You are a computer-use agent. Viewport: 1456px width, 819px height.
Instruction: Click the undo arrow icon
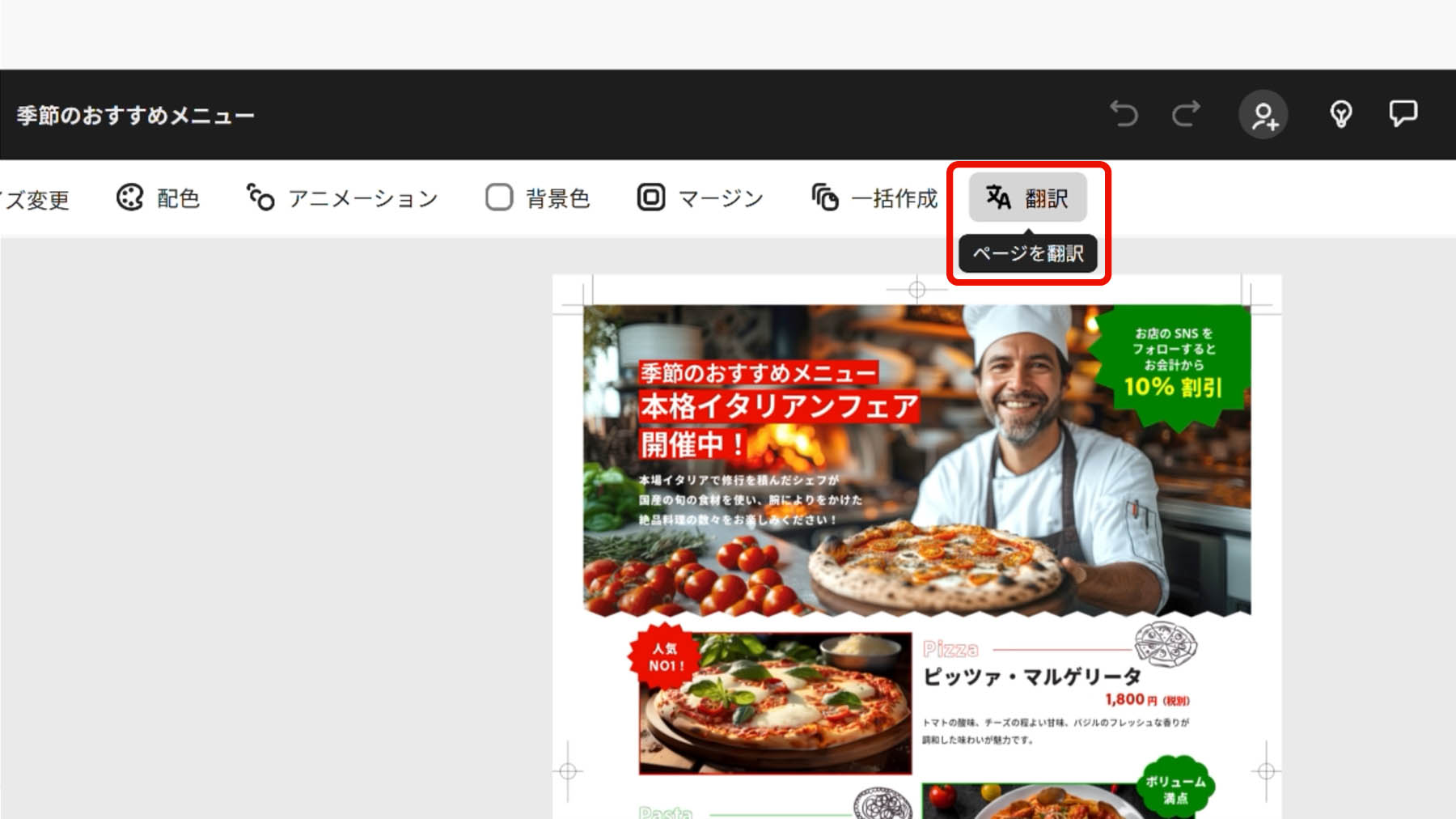pyautogui.click(x=1124, y=114)
